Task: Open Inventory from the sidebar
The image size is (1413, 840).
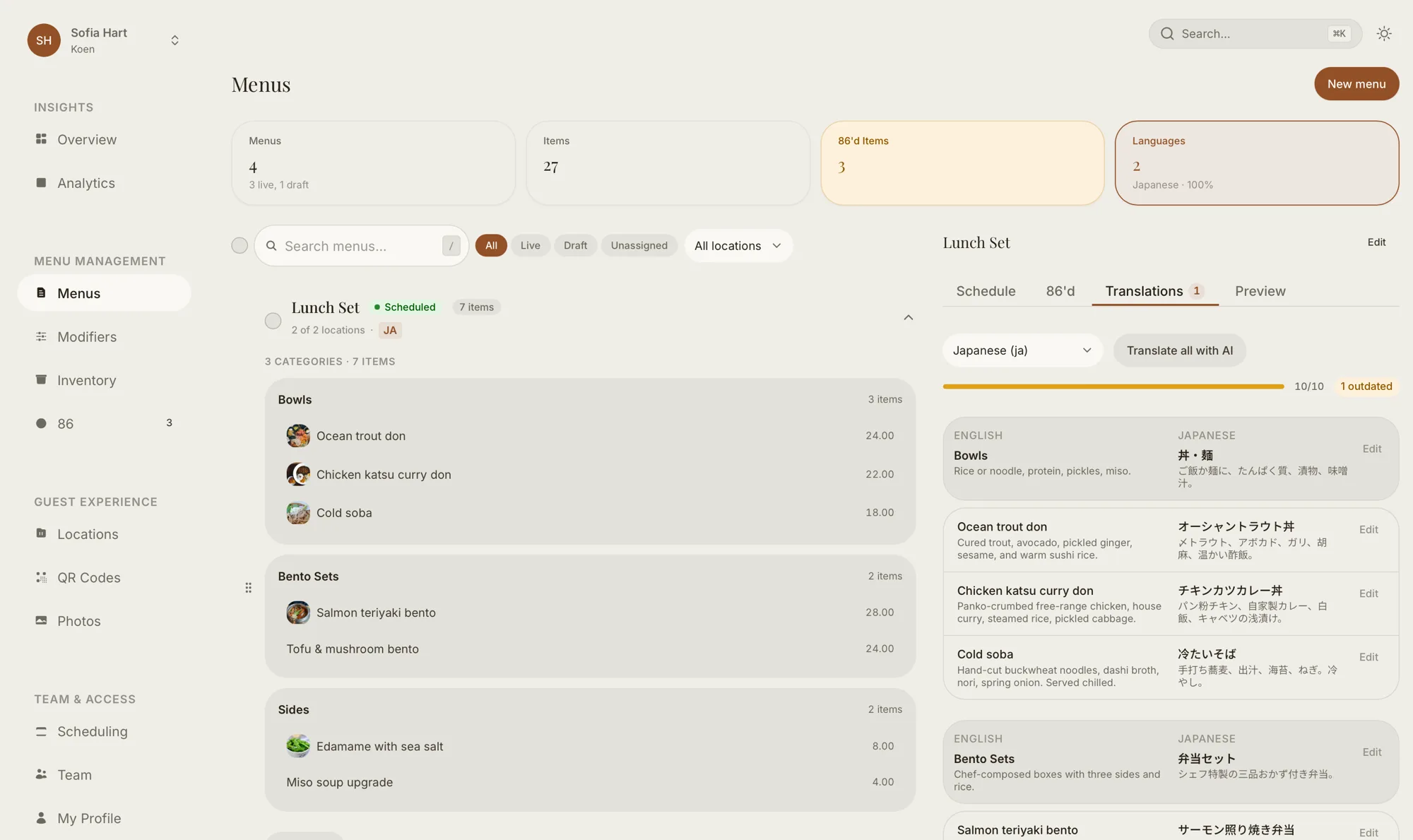Action: 86,380
